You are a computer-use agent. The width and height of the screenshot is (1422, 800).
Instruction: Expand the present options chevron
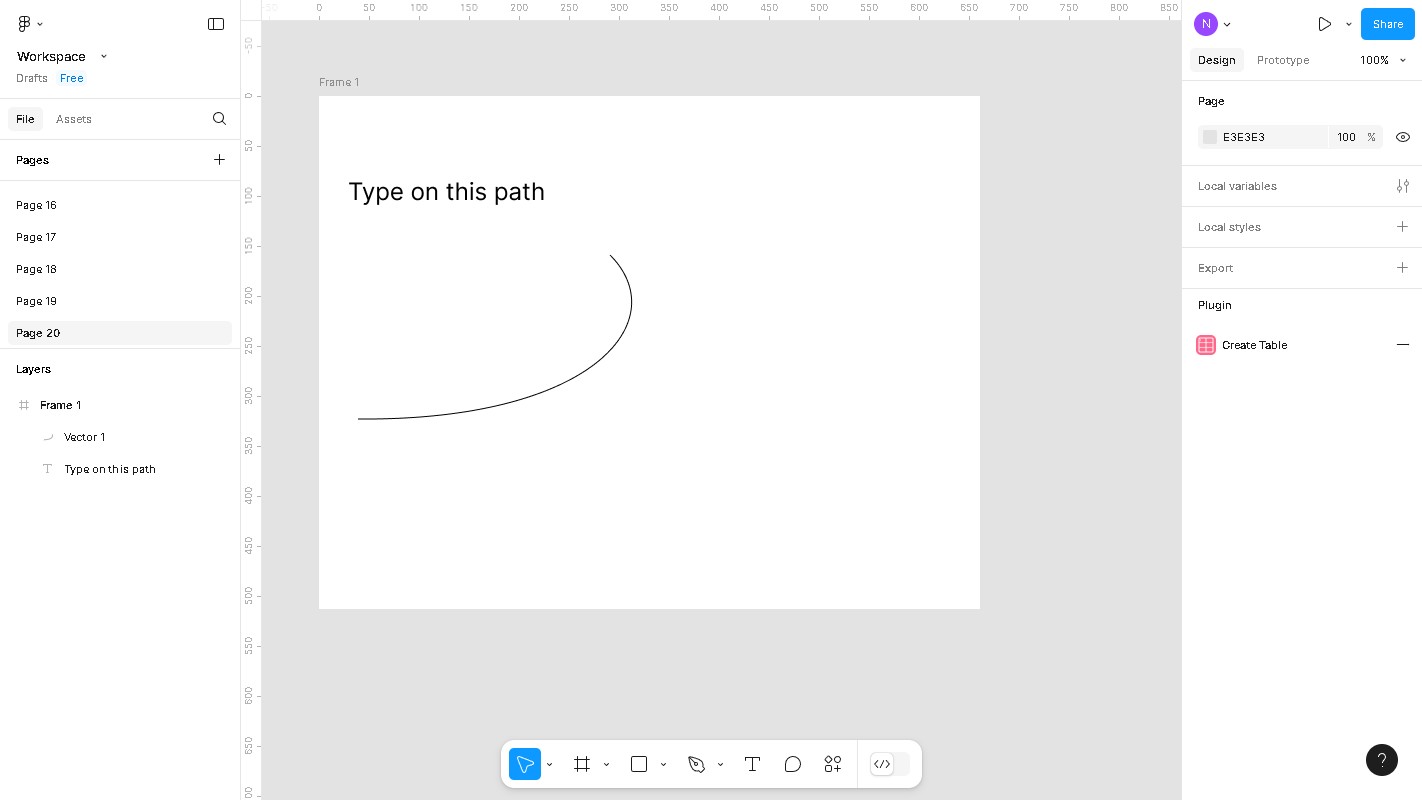1348,24
